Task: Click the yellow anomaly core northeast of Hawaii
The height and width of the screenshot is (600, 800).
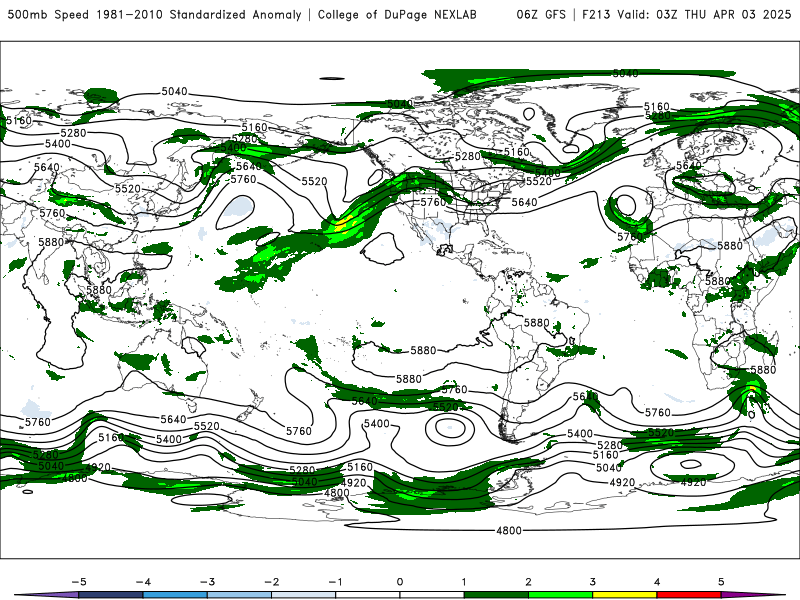Action: 343,223
